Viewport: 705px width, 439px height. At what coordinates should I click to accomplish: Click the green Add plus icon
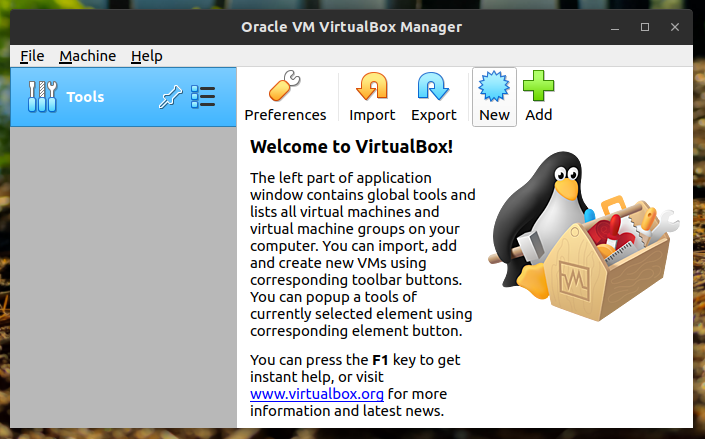click(x=538, y=85)
